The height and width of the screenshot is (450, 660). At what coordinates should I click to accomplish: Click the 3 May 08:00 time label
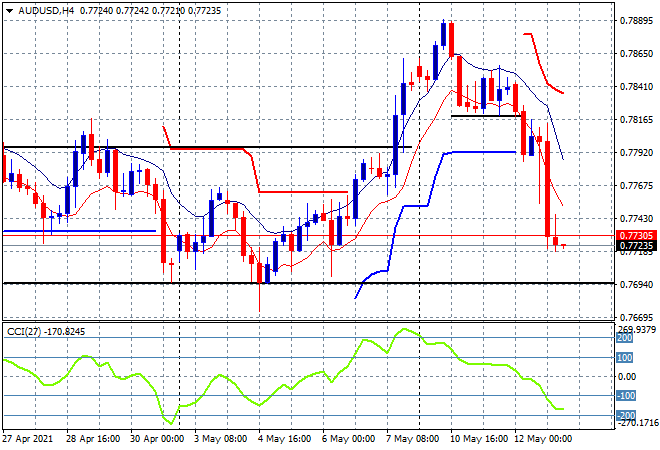(221, 439)
